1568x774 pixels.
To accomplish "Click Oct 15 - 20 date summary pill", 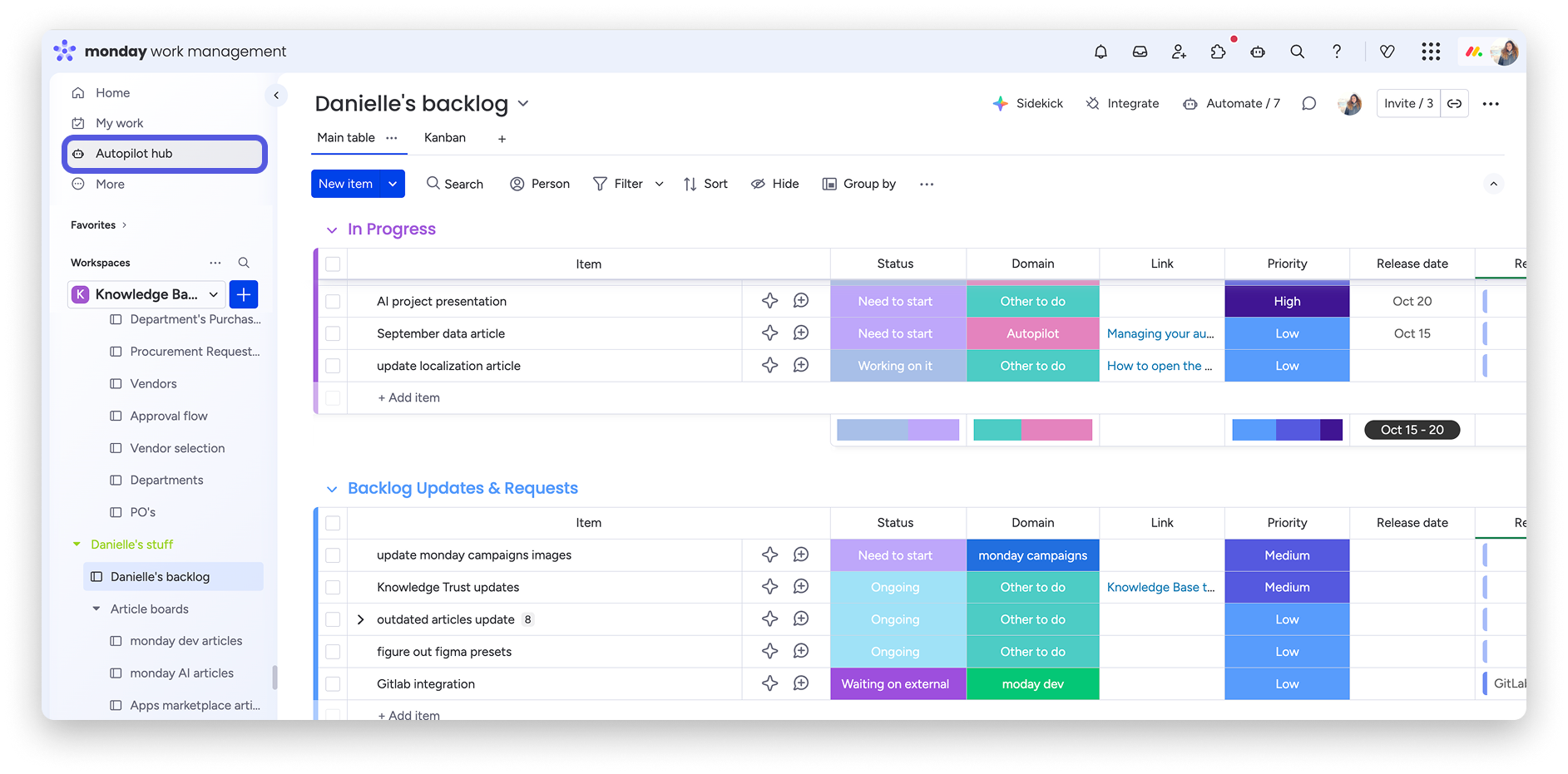I will (1412, 430).
